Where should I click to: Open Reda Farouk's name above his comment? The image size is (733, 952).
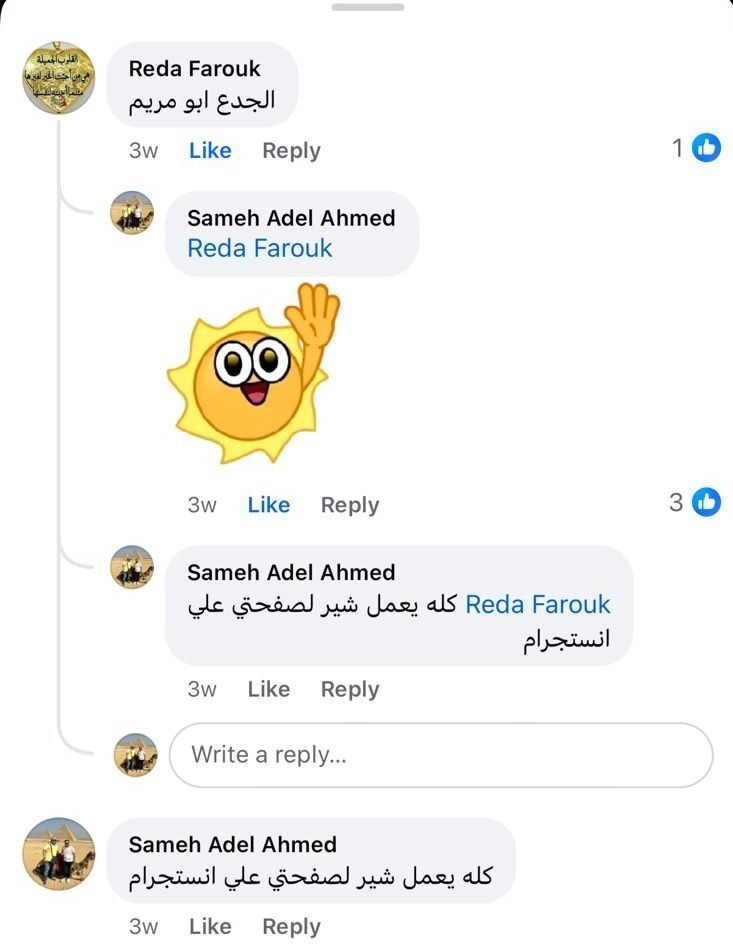pyautogui.click(x=193, y=68)
